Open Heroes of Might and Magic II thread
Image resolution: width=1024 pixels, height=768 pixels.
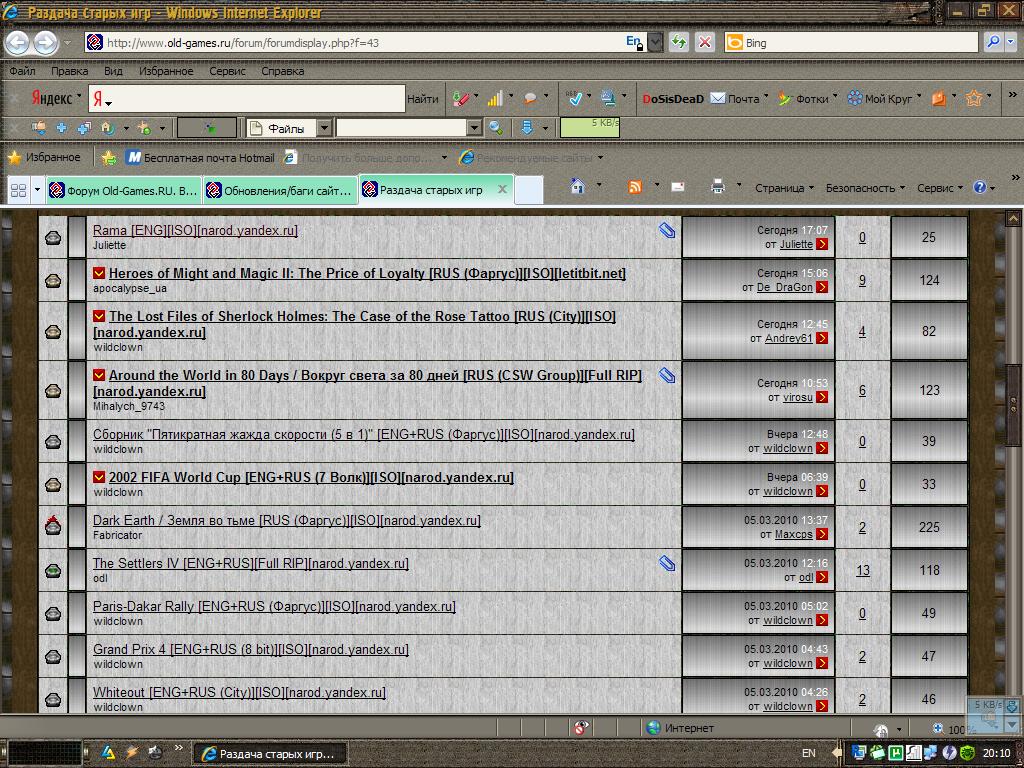point(367,273)
